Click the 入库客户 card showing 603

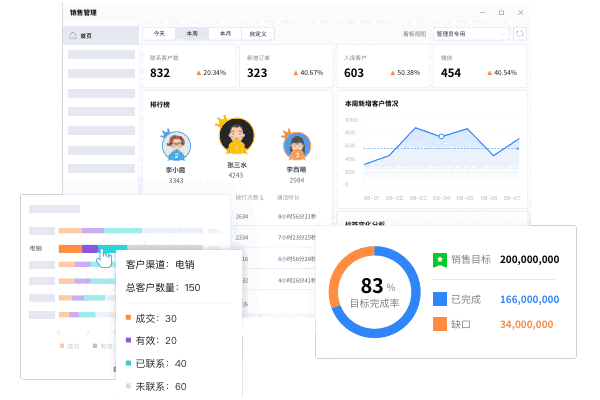383,66
